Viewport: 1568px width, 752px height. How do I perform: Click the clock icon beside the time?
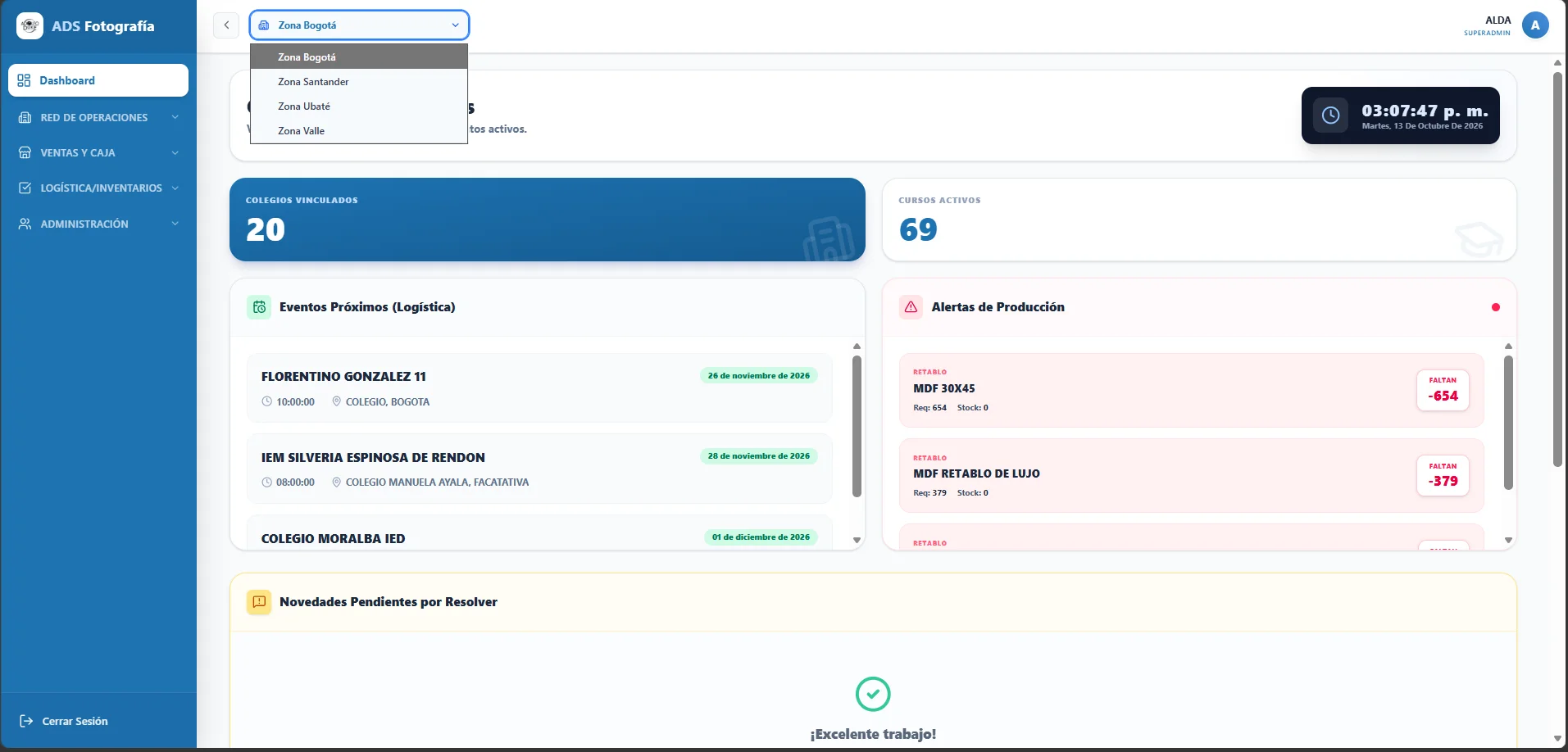pyautogui.click(x=1330, y=116)
